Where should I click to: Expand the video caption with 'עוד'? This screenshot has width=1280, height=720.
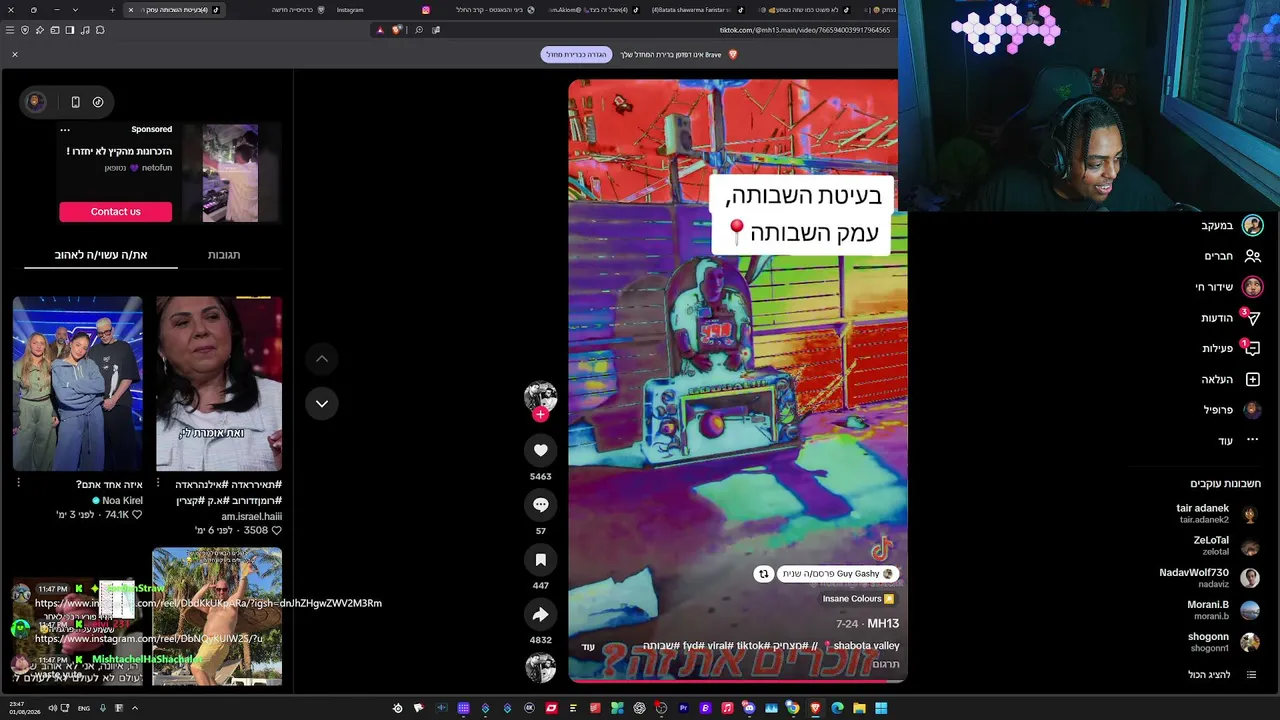pyautogui.click(x=588, y=646)
